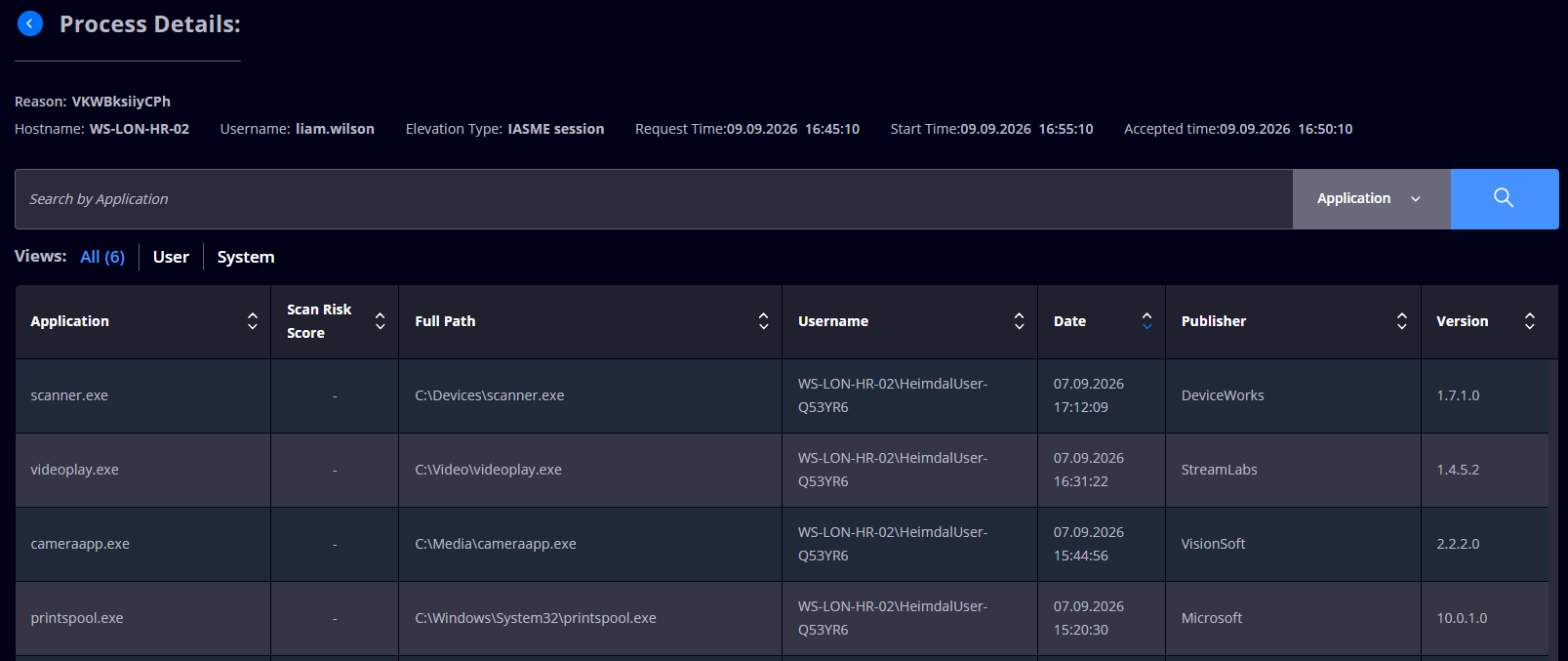Click version 10.0.1.0
The image size is (1568, 661).
[x=1462, y=618]
